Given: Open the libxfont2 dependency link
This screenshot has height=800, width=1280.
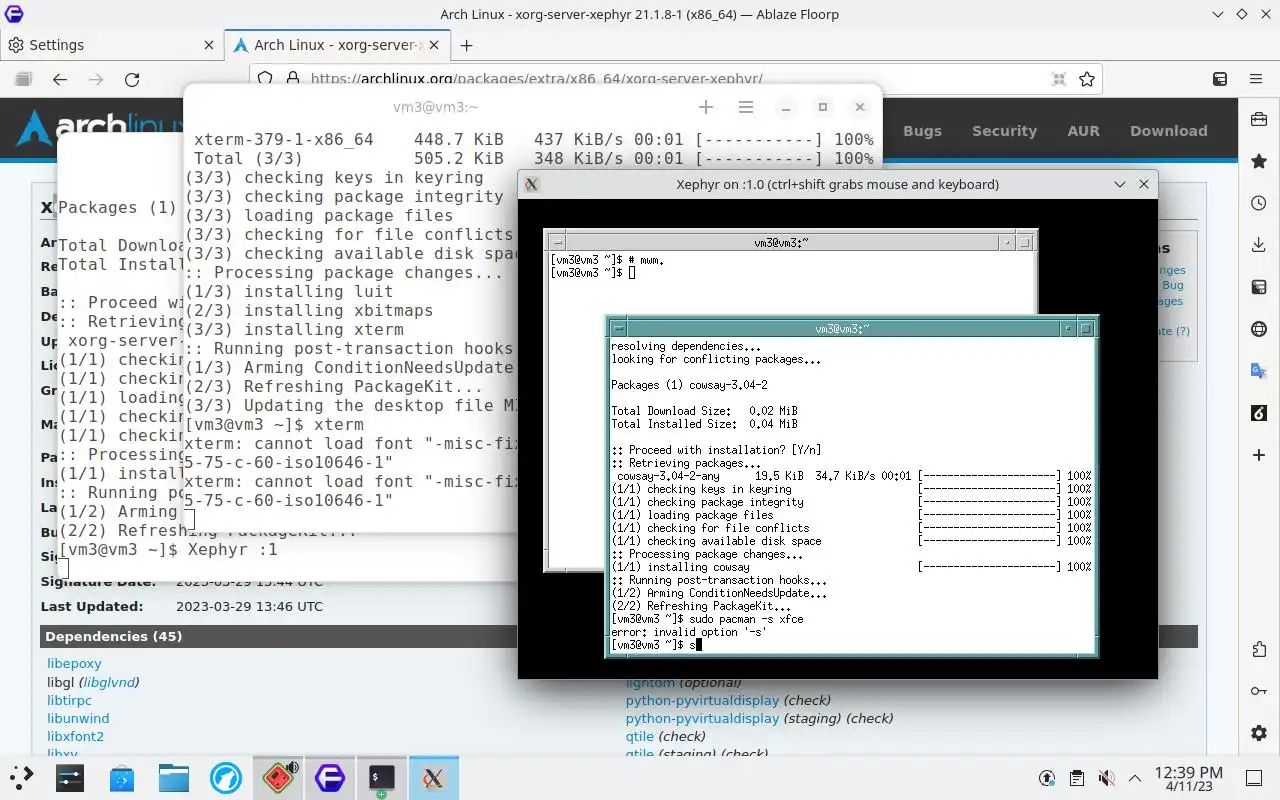Looking at the screenshot, I should point(75,736).
